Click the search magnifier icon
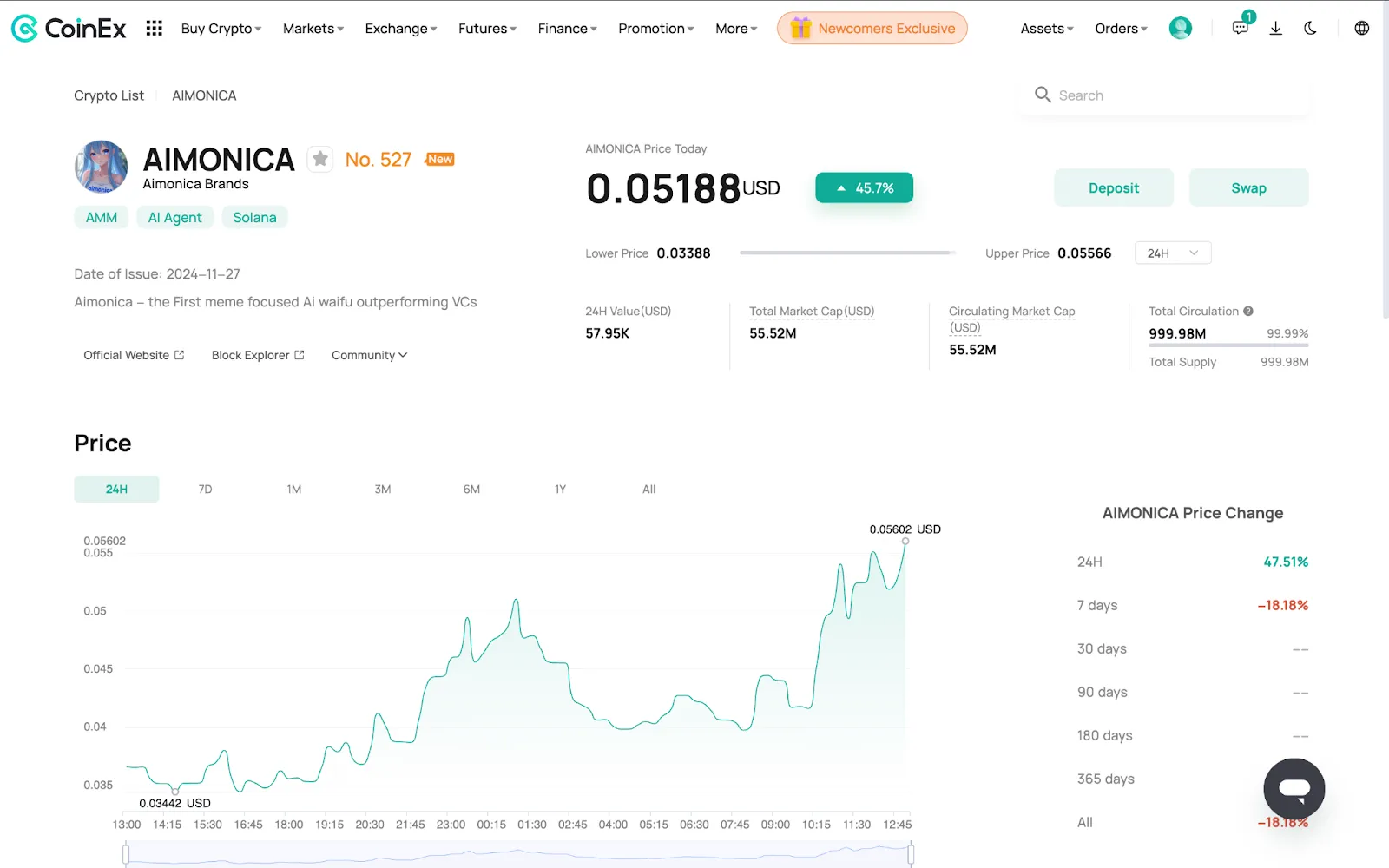The image size is (1389, 868). pyautogui.click(x=1043, y=95)
